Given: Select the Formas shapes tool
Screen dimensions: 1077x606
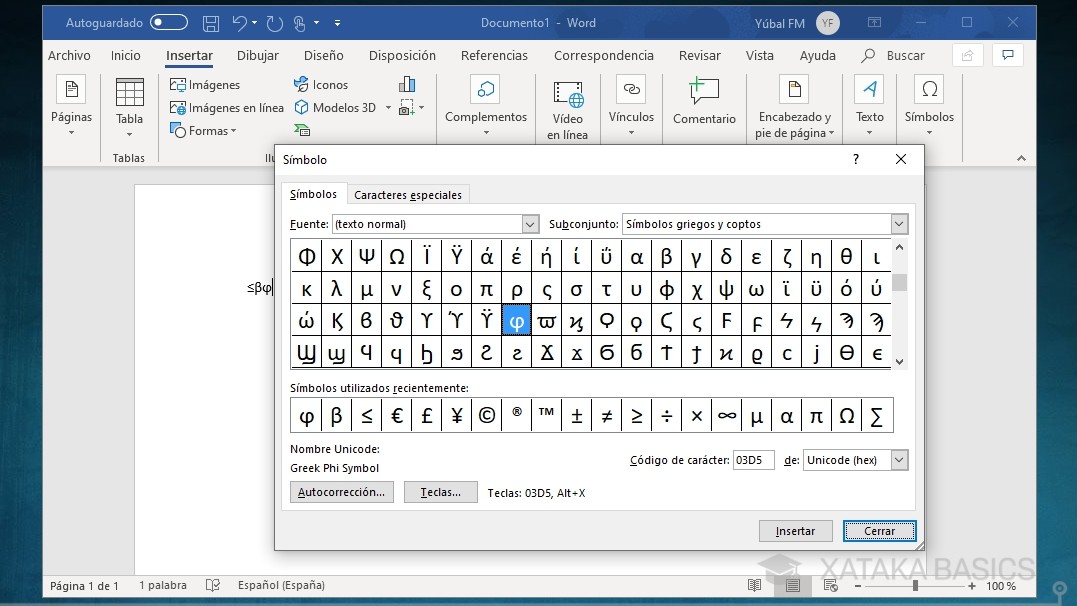Looking at the screenshot, I should click(205, 130).
